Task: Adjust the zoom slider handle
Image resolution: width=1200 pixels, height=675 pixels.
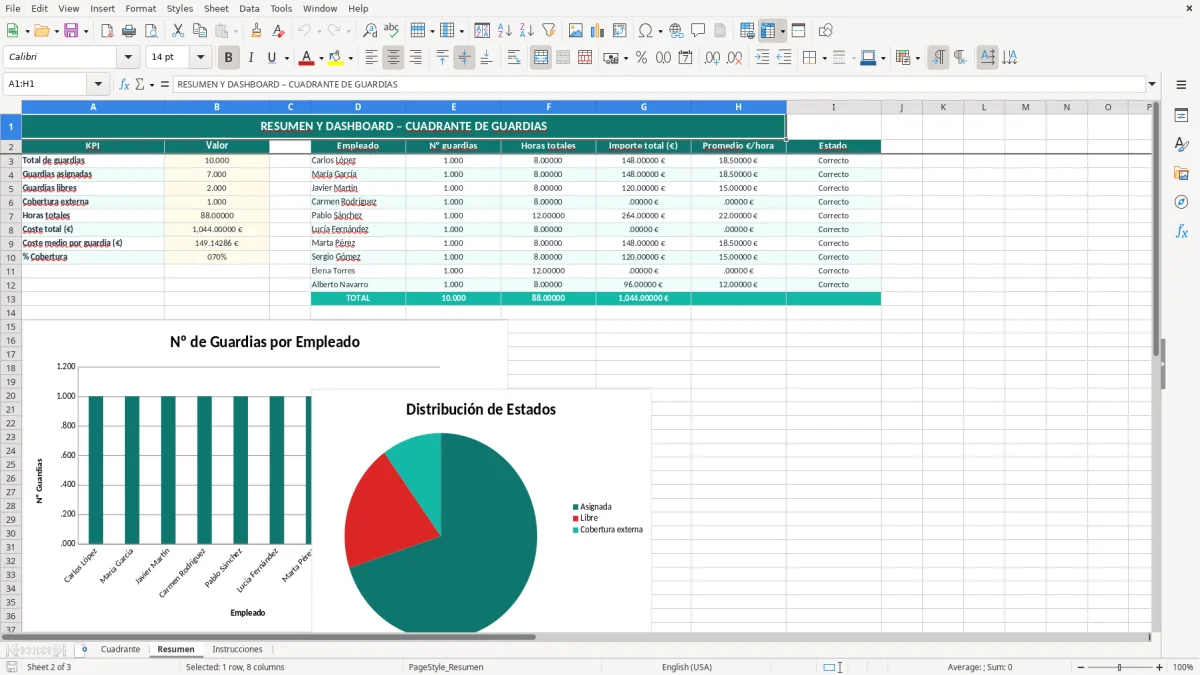Action: (x=1120, y=667)
